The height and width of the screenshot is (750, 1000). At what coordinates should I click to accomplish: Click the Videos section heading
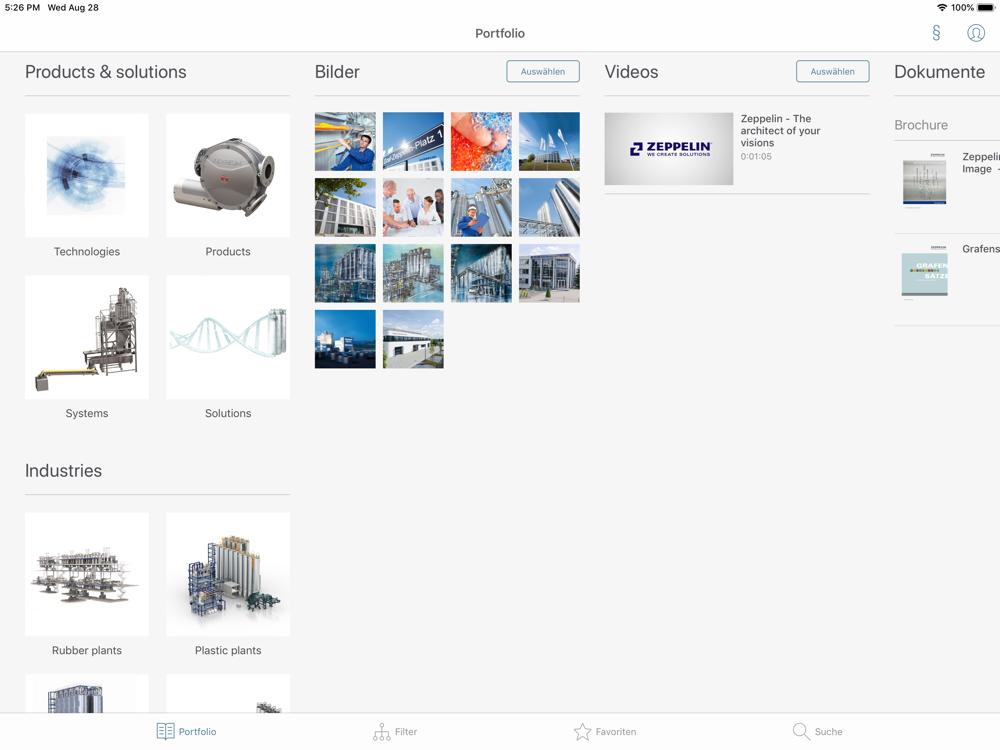[631, 71]
